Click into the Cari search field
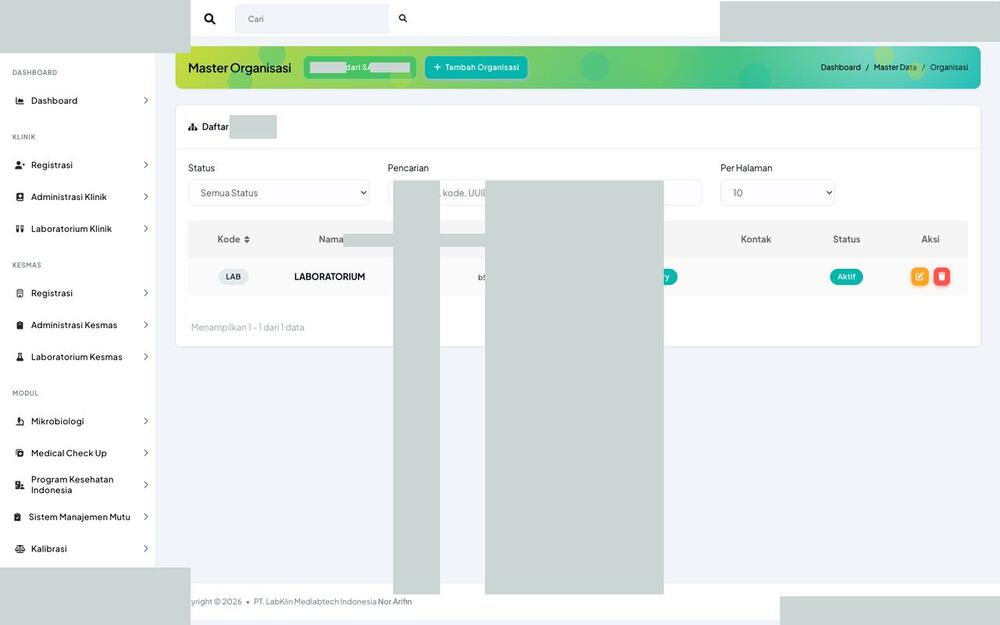Screen dimensions: 1000x625 point(312,19)
